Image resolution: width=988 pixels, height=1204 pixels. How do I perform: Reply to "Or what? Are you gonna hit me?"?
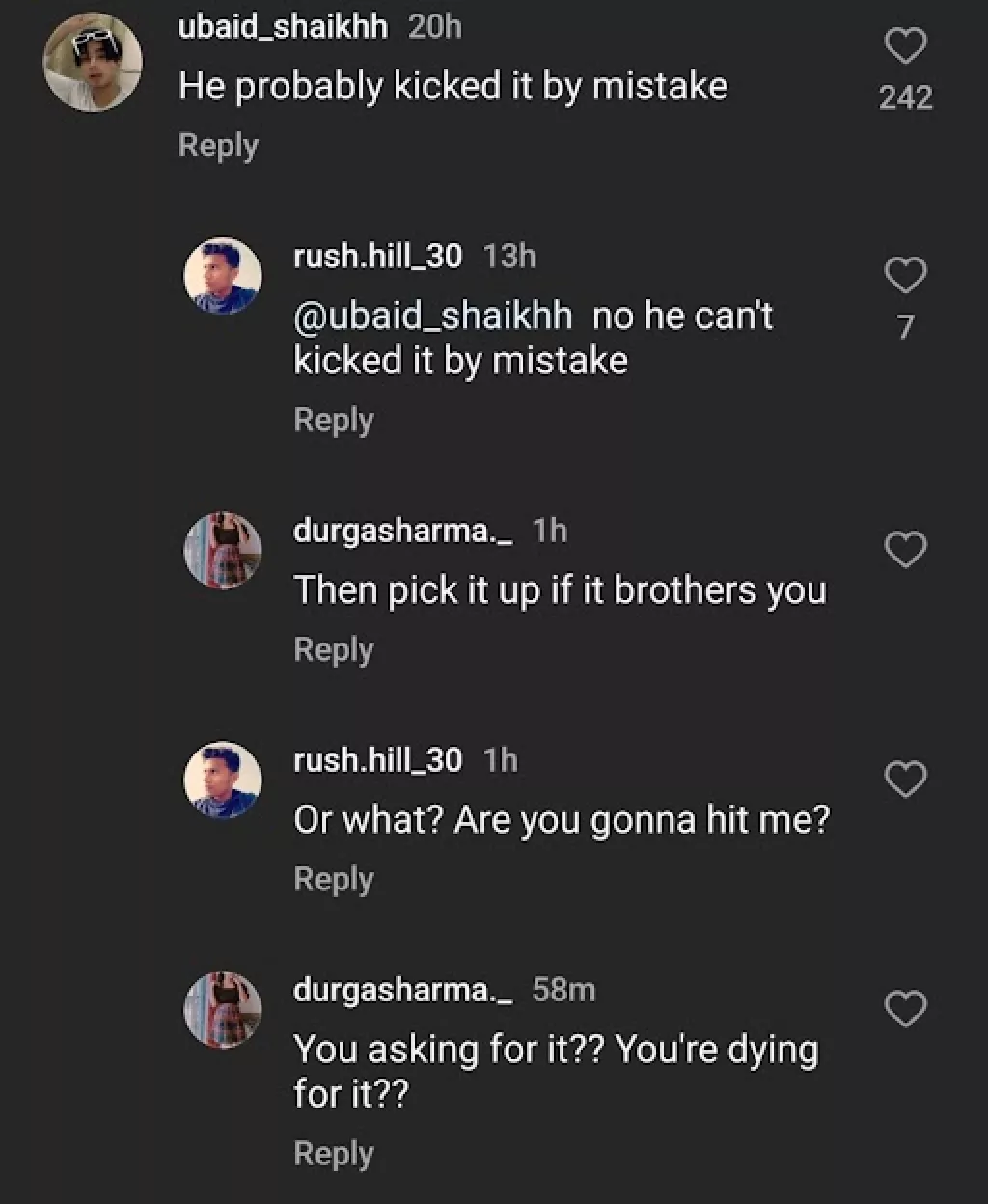(333, 879)
